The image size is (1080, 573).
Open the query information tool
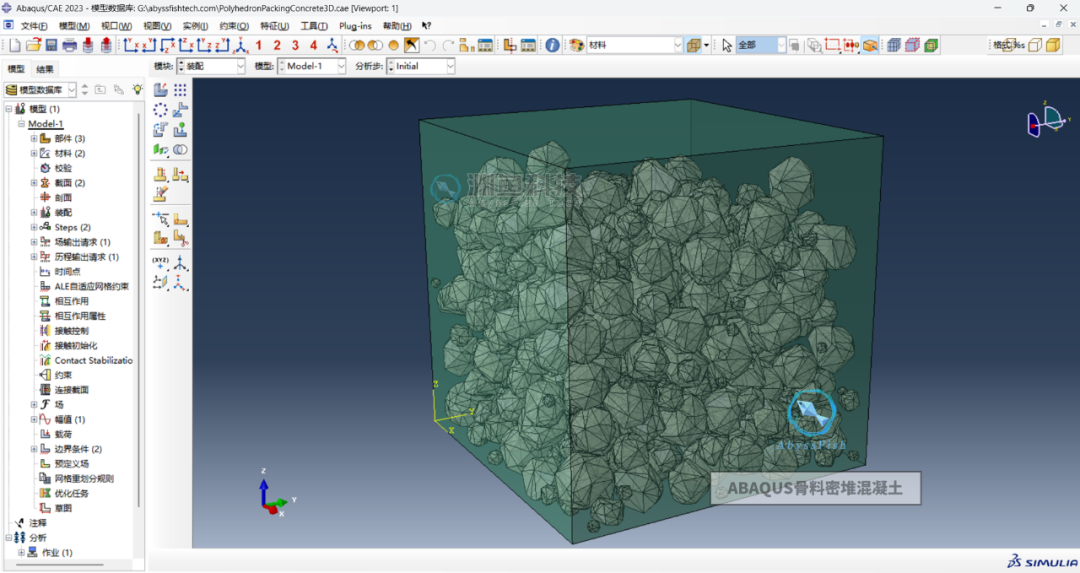pos(552,45)
